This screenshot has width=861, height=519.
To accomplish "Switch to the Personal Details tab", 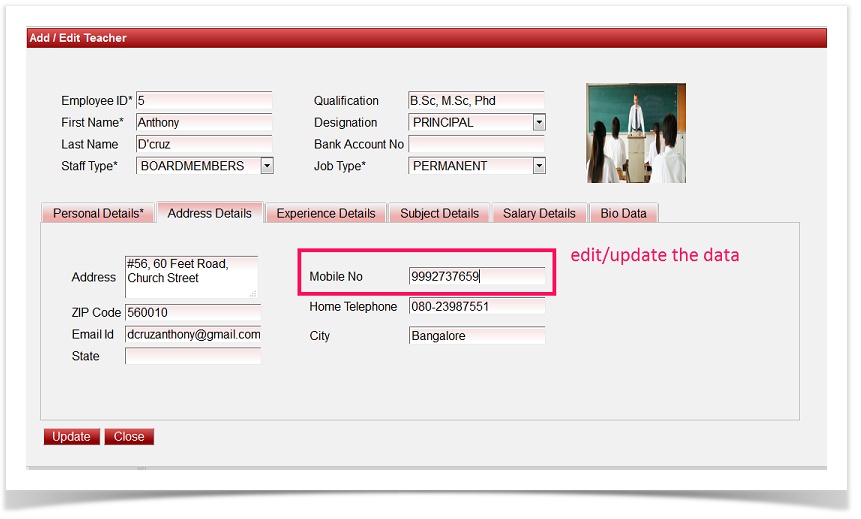I will tap(98, 213).
